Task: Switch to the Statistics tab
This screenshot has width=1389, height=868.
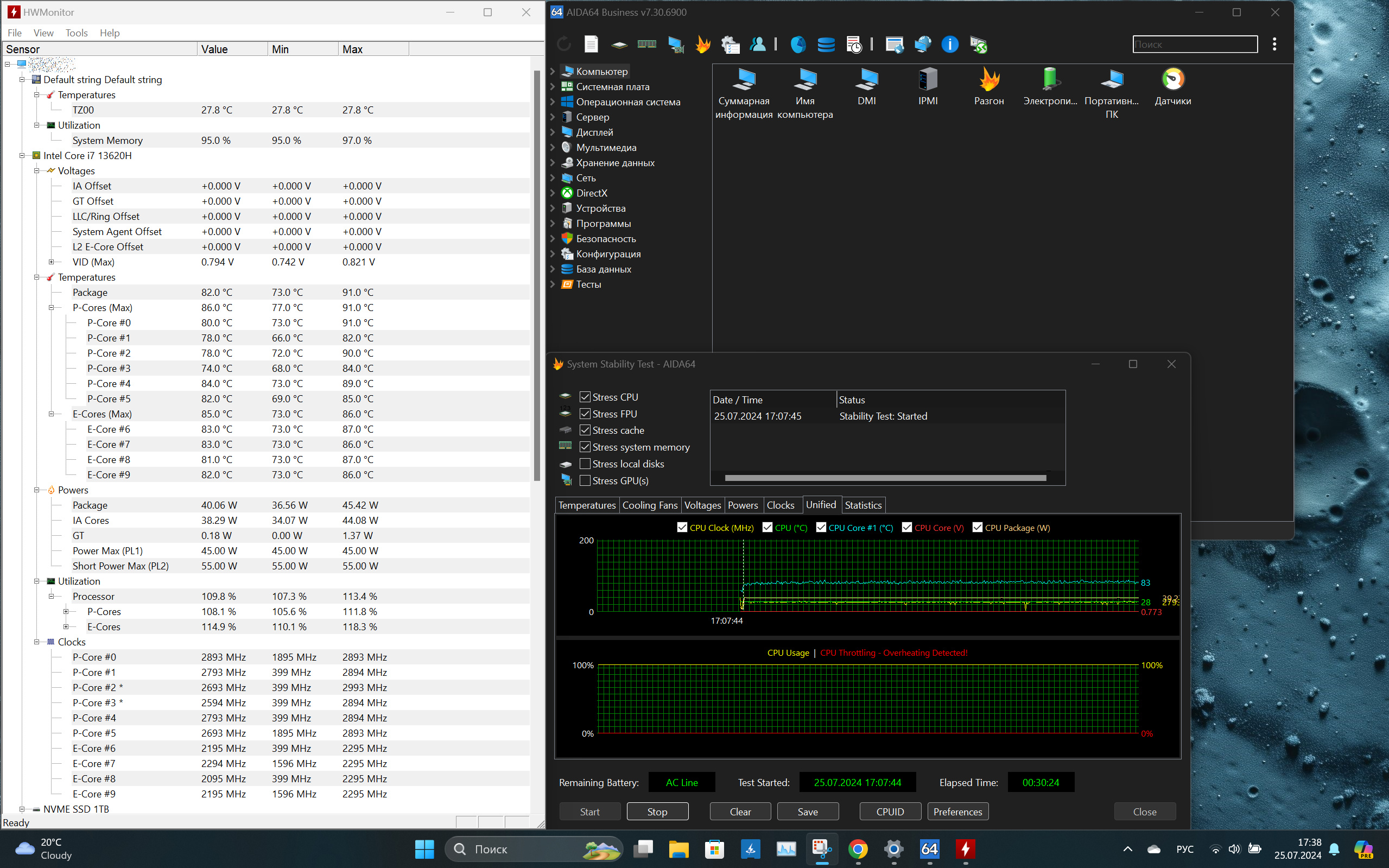Action: (862, 505)
